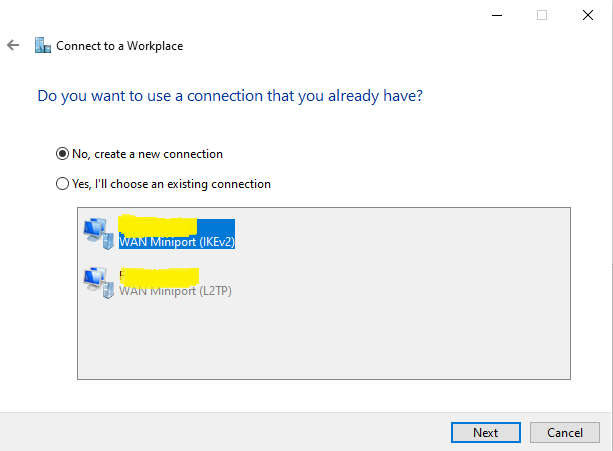Go back with the arrow icon
Image resolution: width=613 pixels, height=451 pixels.
pyautogui.click(x=13, y=45)
